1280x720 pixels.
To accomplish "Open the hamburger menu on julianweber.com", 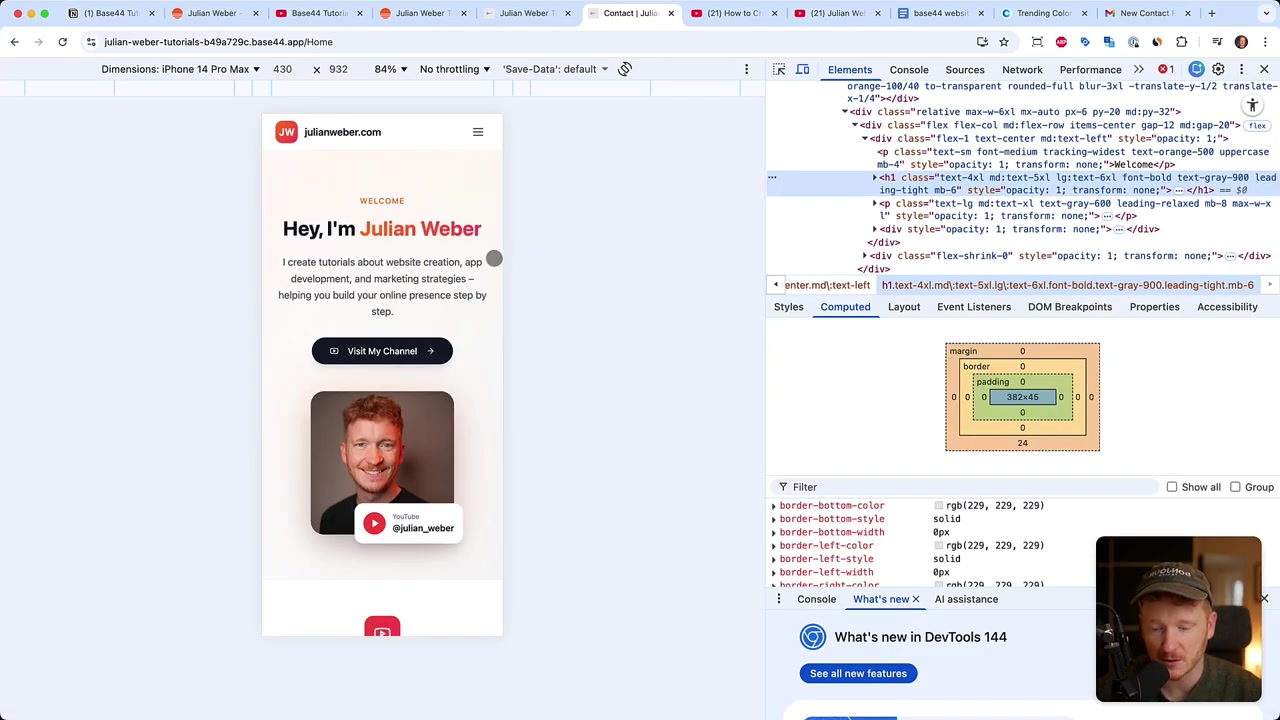I will pyautogui.click(x=478, y=132).
